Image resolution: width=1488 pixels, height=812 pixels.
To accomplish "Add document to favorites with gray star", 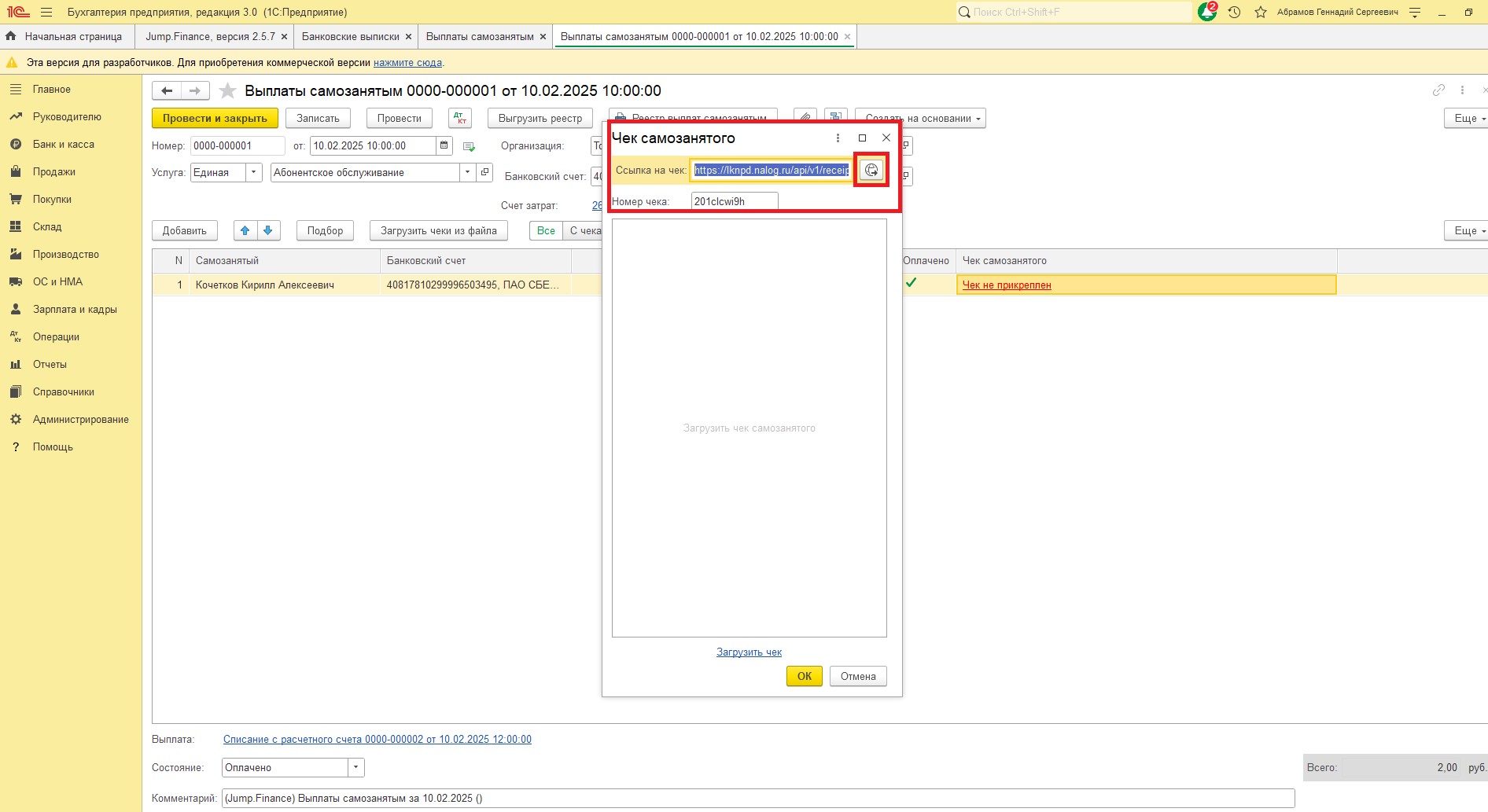I will pyautogui.click(x=227, y=91).
